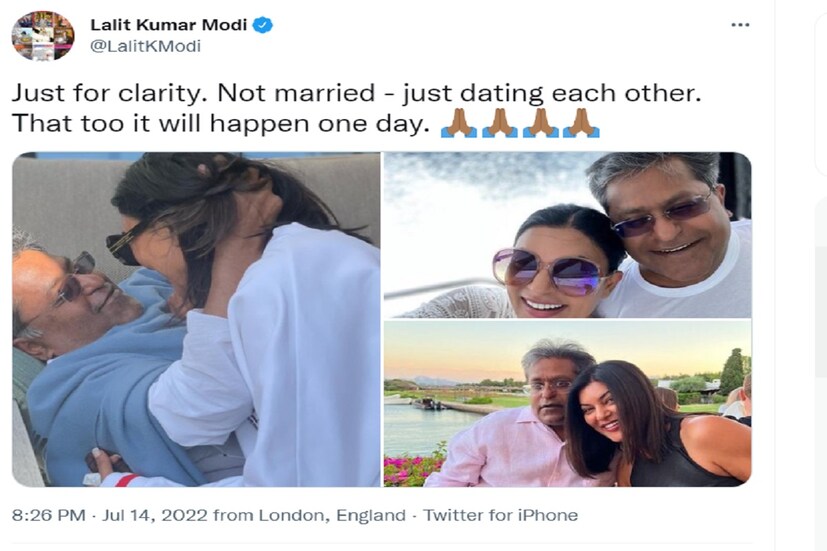The width and height of the screenshot is (827, 551).
Task: Click the third folded hands emoji
Action: (x=541, y=124)
